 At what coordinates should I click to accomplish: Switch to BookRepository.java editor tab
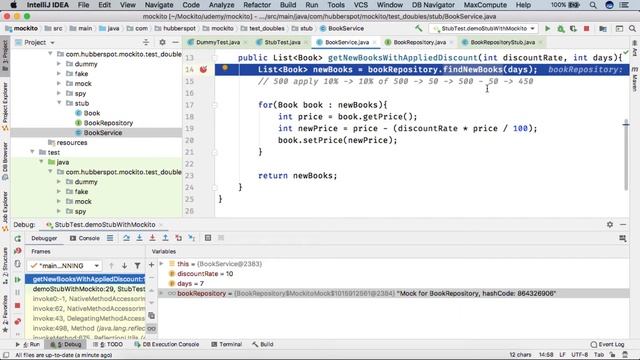[419, 42]
